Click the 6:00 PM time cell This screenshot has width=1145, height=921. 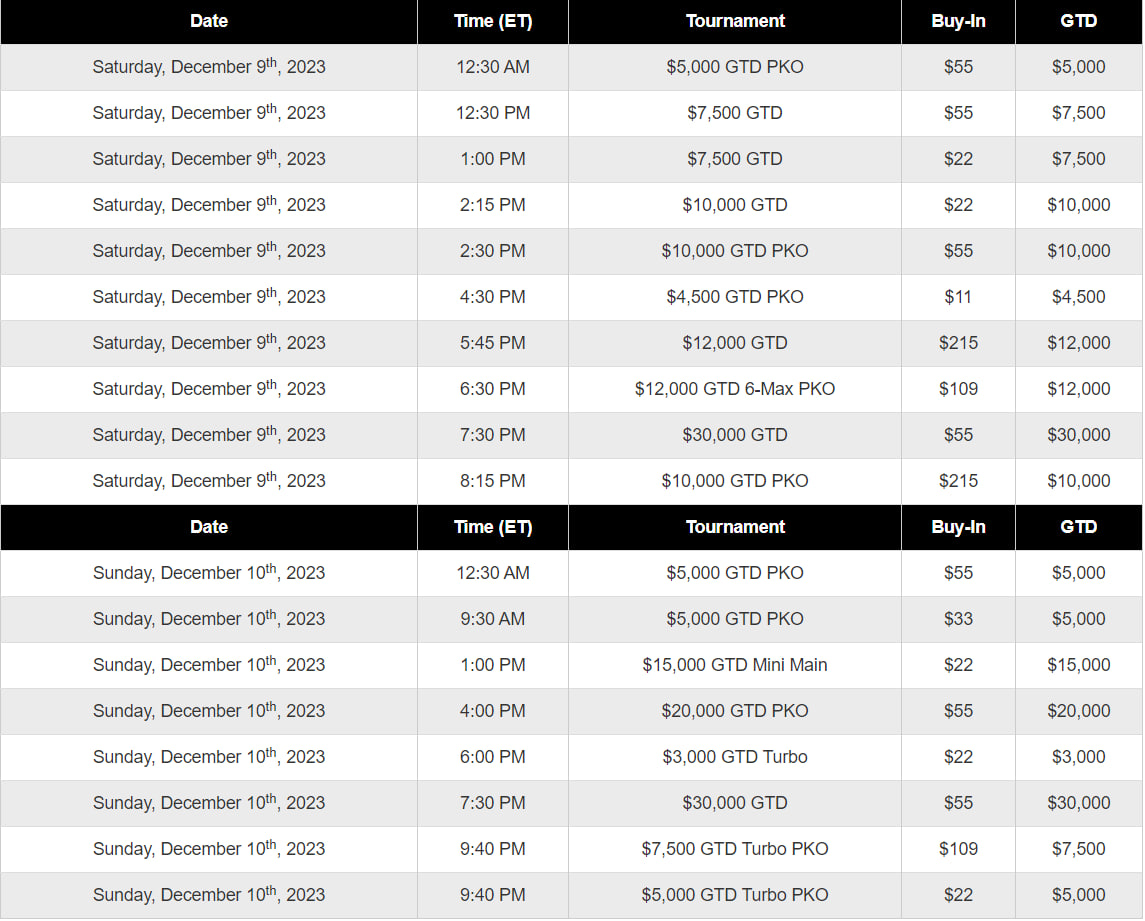(x=492, y=757)
